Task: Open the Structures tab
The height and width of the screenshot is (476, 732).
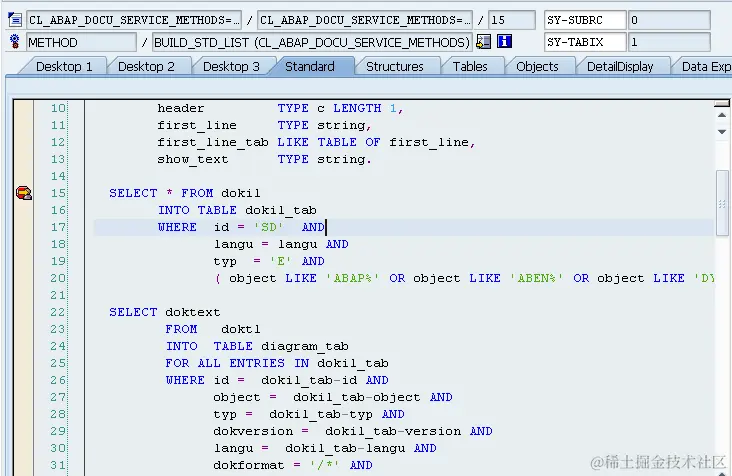Action: click(394, 66)
